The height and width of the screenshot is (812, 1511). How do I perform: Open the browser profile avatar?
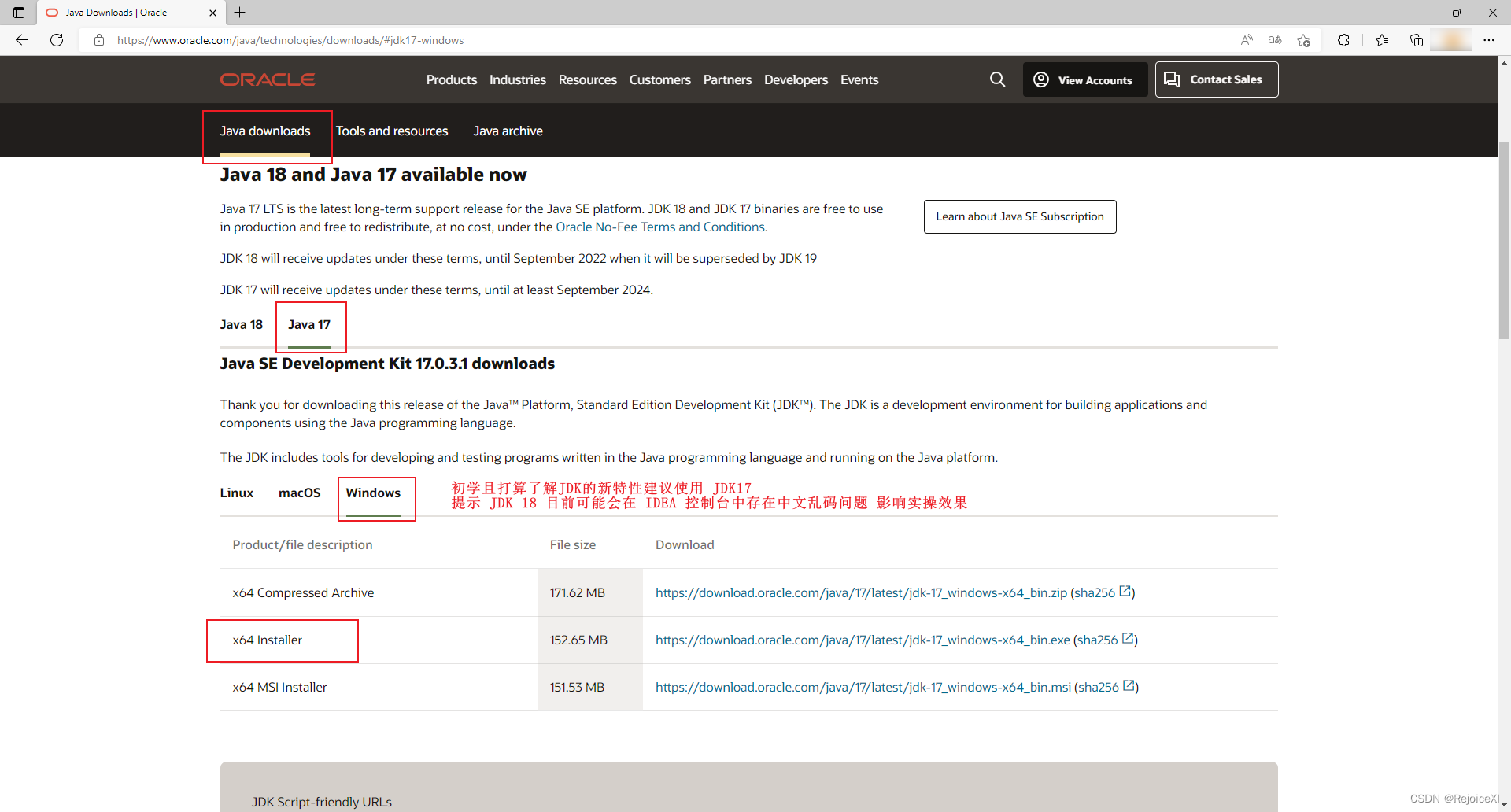coord(1451,40)
